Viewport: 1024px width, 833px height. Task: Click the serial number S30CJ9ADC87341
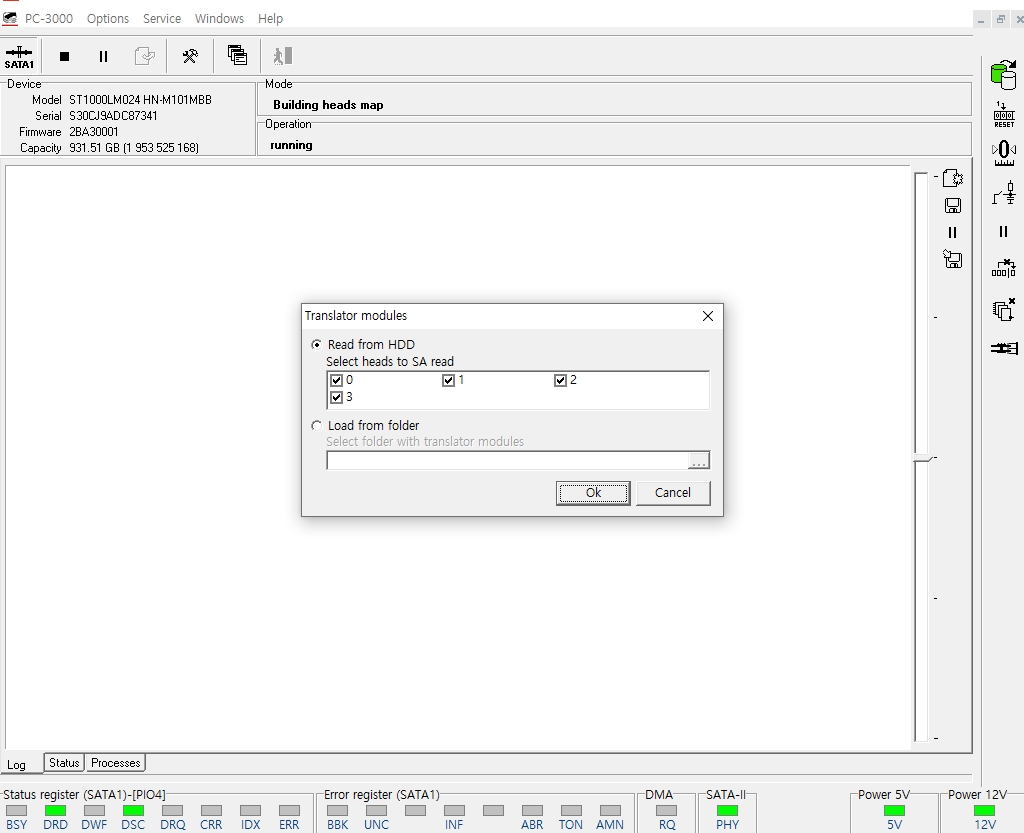click(x=113, y=116)
